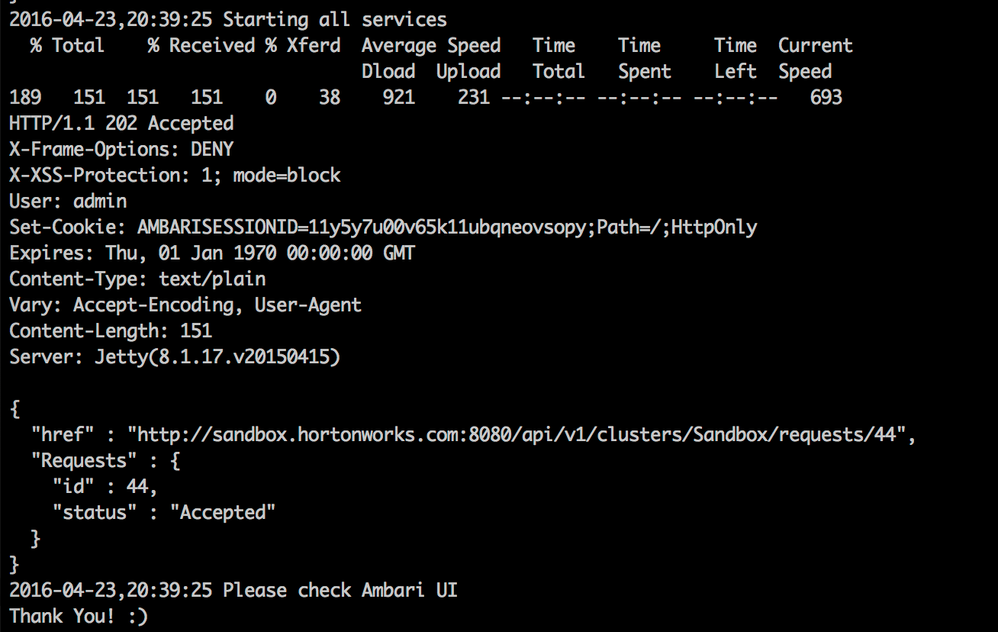Click the Content-Length: 151 line

point(110,331)
